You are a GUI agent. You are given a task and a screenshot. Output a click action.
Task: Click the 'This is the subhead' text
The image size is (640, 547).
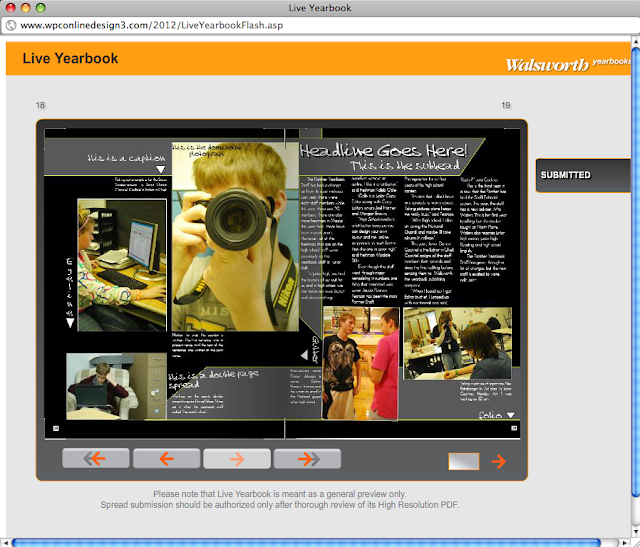click(404, 165)
